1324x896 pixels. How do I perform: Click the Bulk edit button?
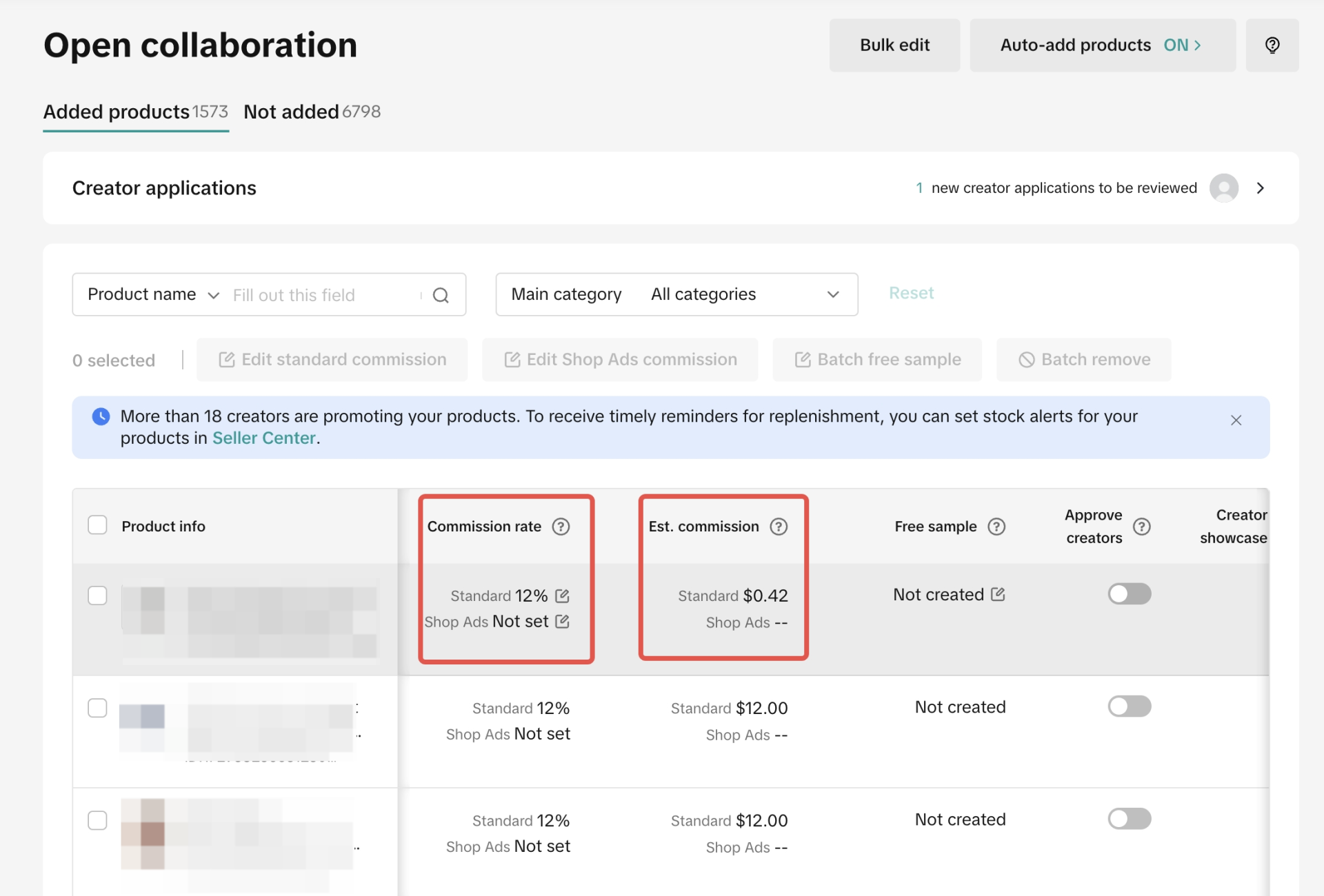(x=894, y=45)
